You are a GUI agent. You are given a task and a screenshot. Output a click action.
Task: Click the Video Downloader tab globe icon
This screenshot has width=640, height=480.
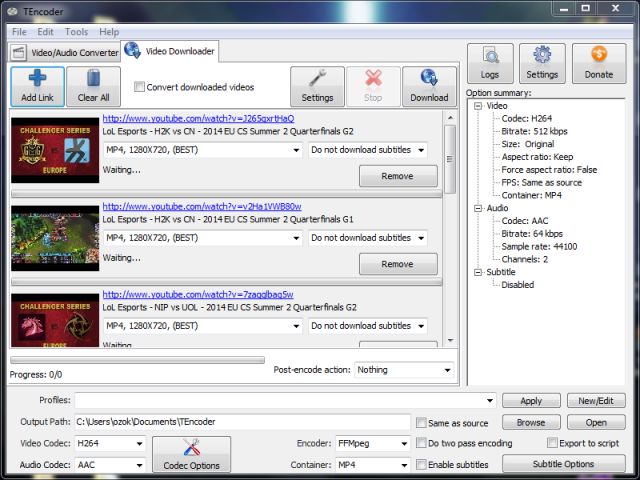132,50
